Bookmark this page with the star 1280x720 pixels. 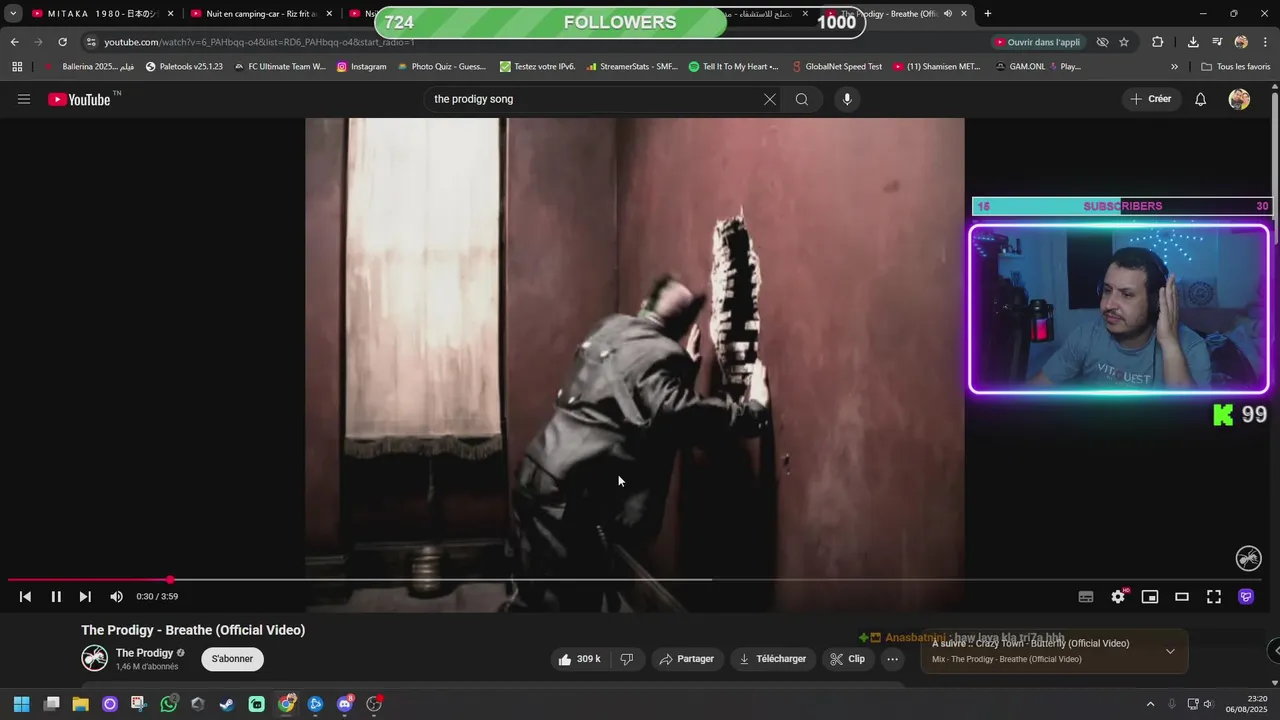click(x=1124, y=42)
